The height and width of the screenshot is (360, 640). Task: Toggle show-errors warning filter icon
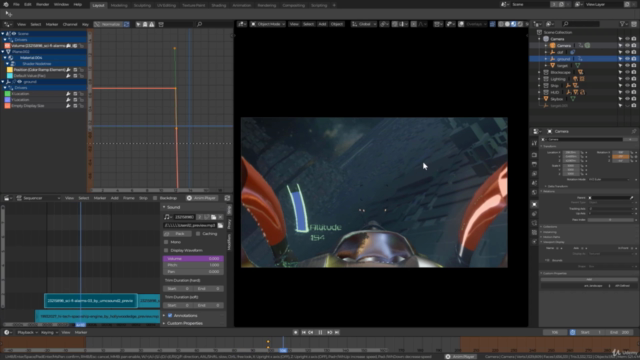(151, 24)
